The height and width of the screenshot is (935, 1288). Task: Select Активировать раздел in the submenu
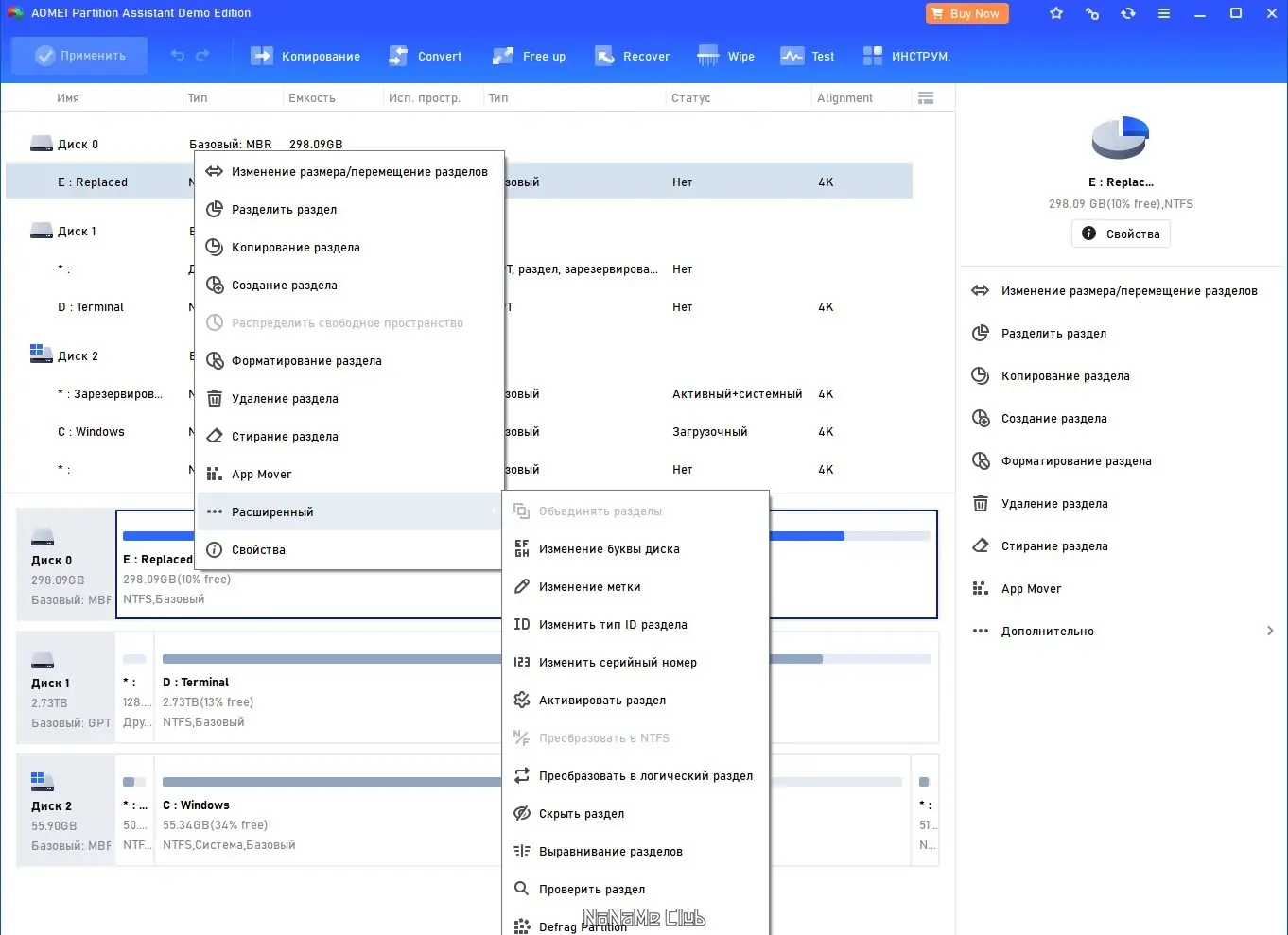(635, 700)
